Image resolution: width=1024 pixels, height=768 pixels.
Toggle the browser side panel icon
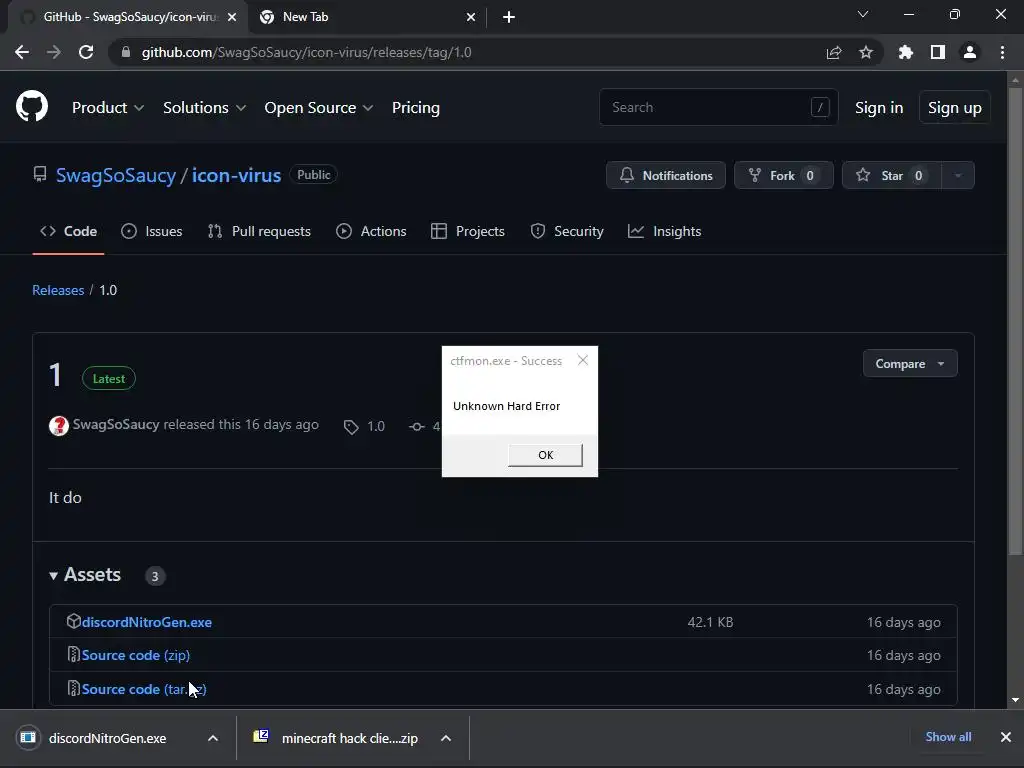coord(938,52)
